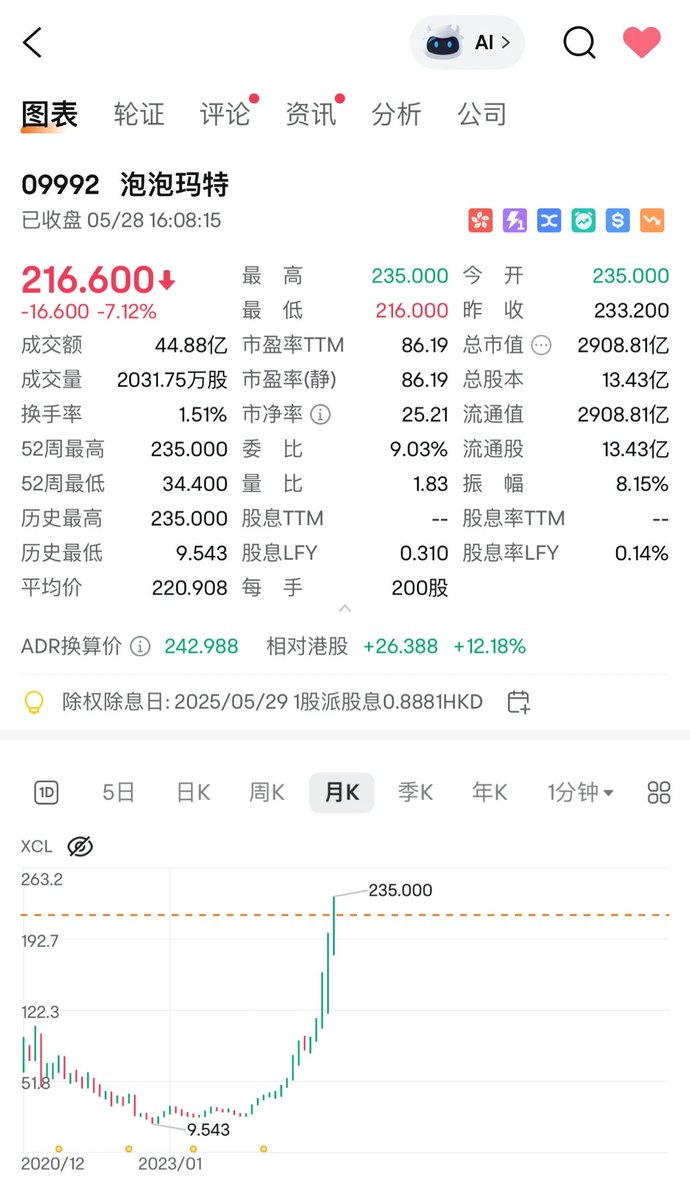Screen dimensions: 690x1200
Task: Tap the 市盈率TTM value 86.19
Action: click(424, 345)
